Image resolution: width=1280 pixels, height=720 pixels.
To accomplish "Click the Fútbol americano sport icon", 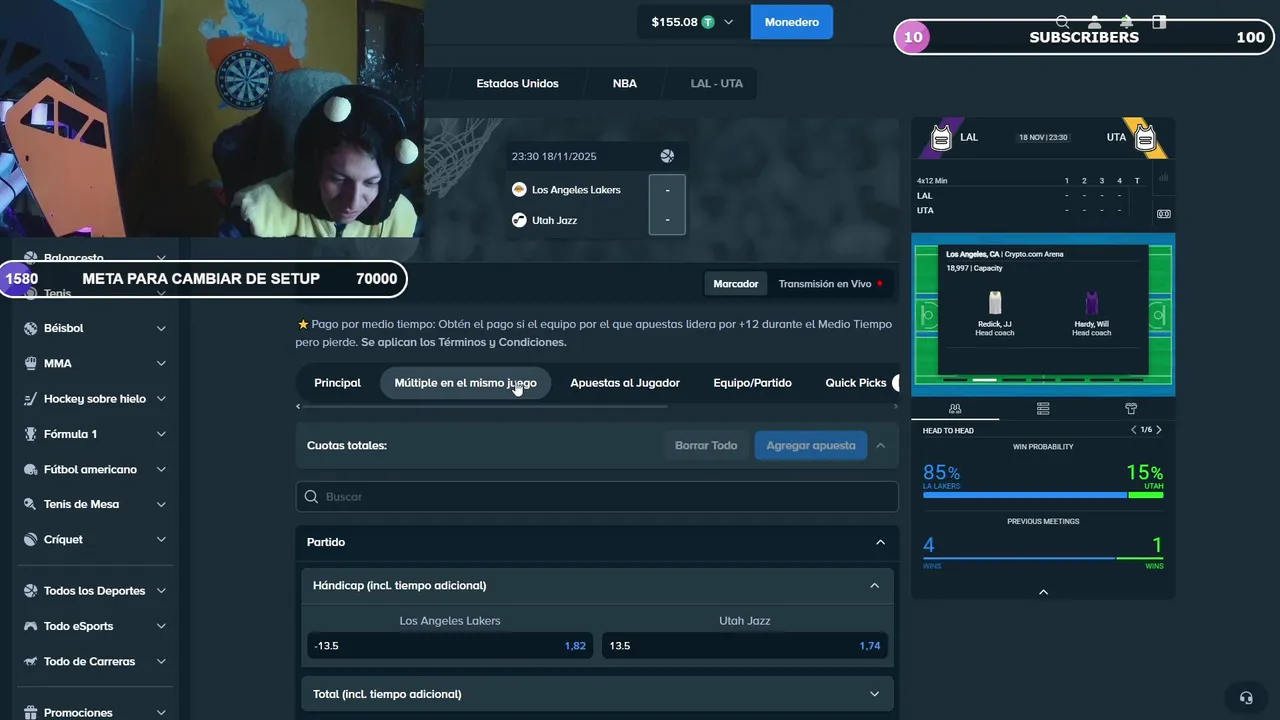I will 30,469.
